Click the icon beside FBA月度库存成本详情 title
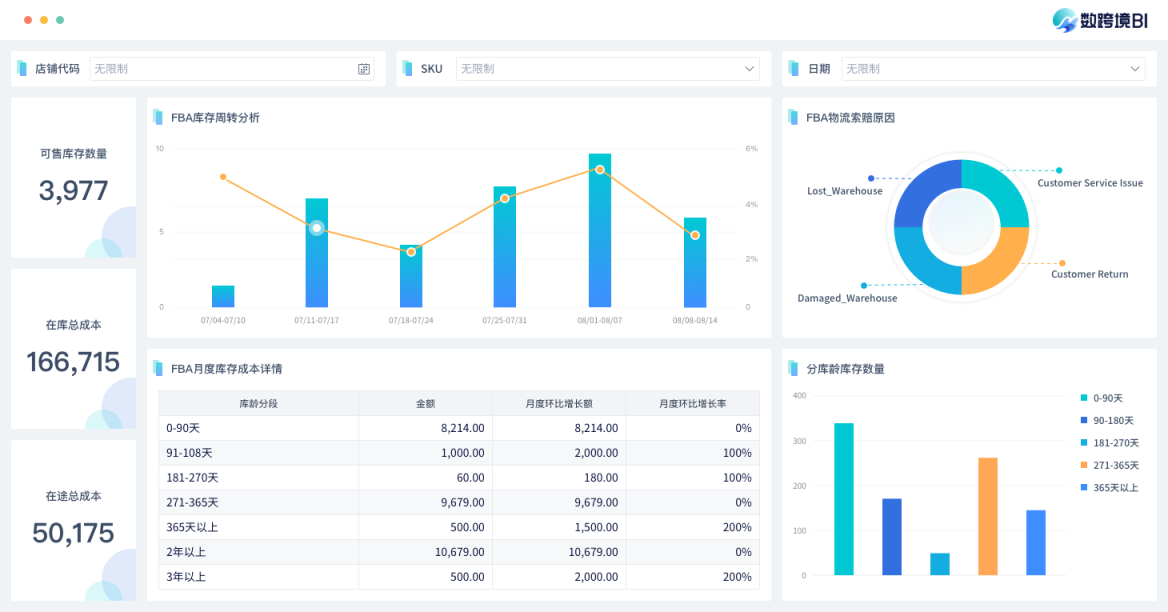Viewport: 1168px width, 612px height. 158,368
